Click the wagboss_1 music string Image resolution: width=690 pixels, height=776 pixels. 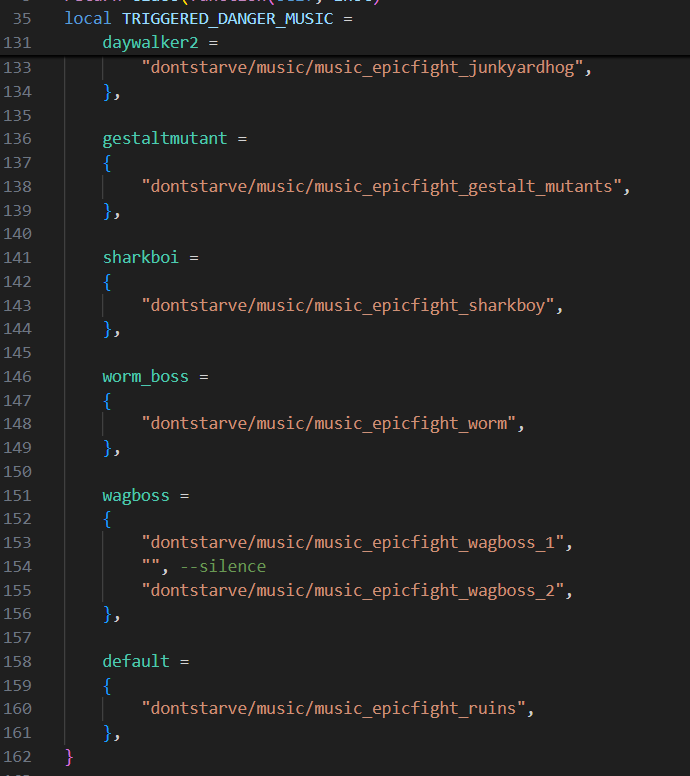(356, 543)
